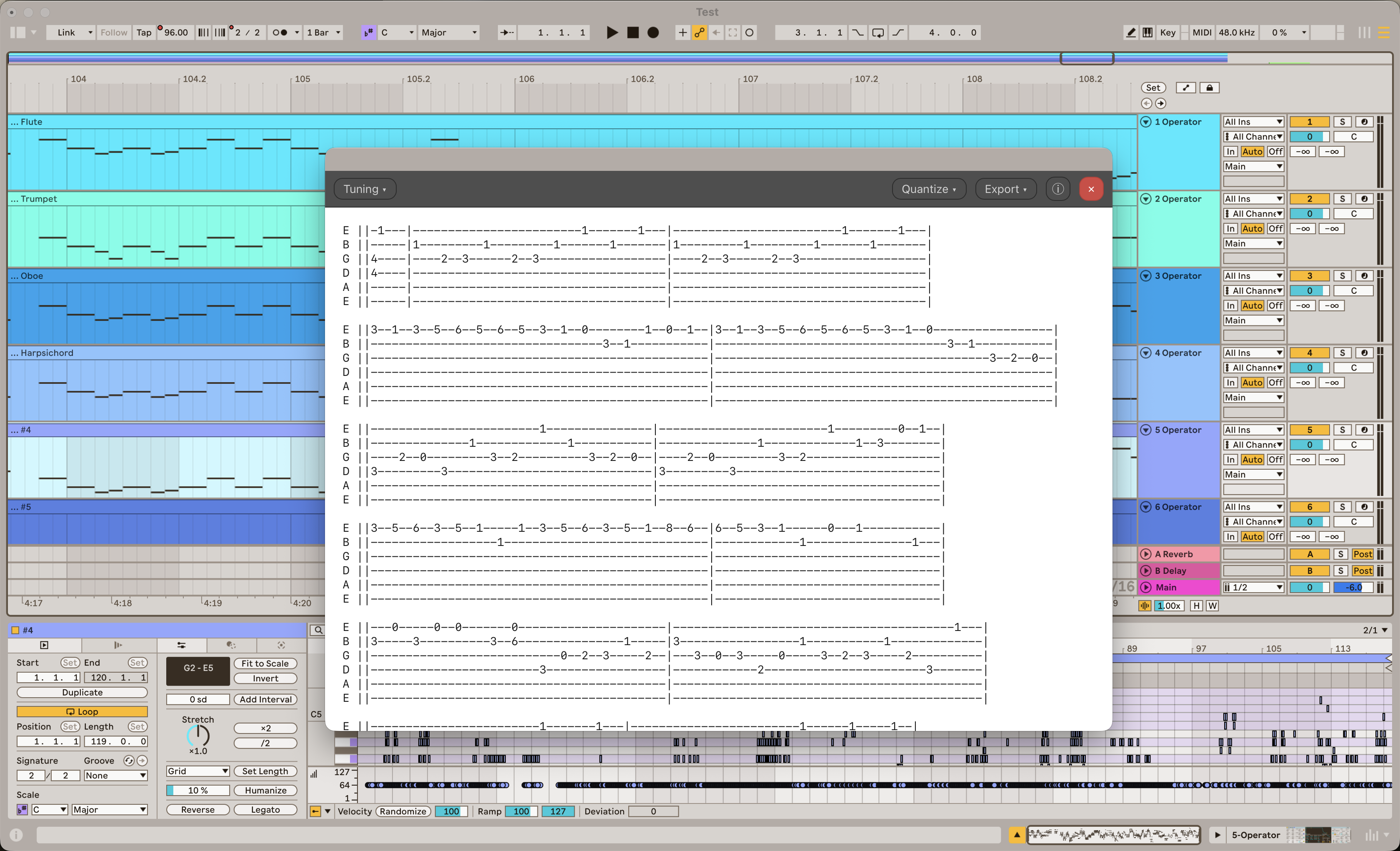Open the Tuning dropdown in dialog
The height and width of the screenshot is (851, 1400).
365,189
